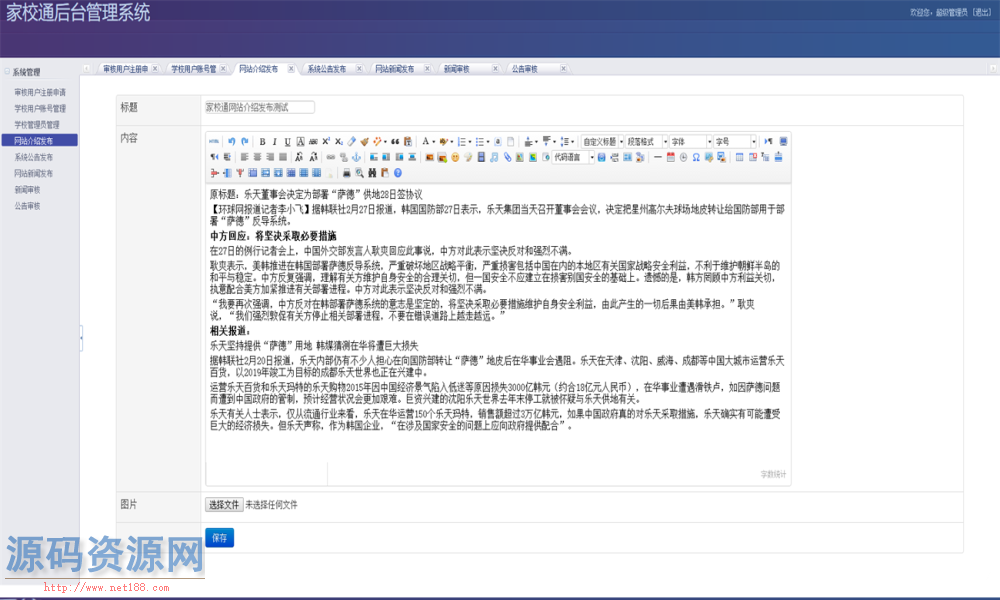
Task: Open editor help with the question mark icon
Action: click(398, 173)
